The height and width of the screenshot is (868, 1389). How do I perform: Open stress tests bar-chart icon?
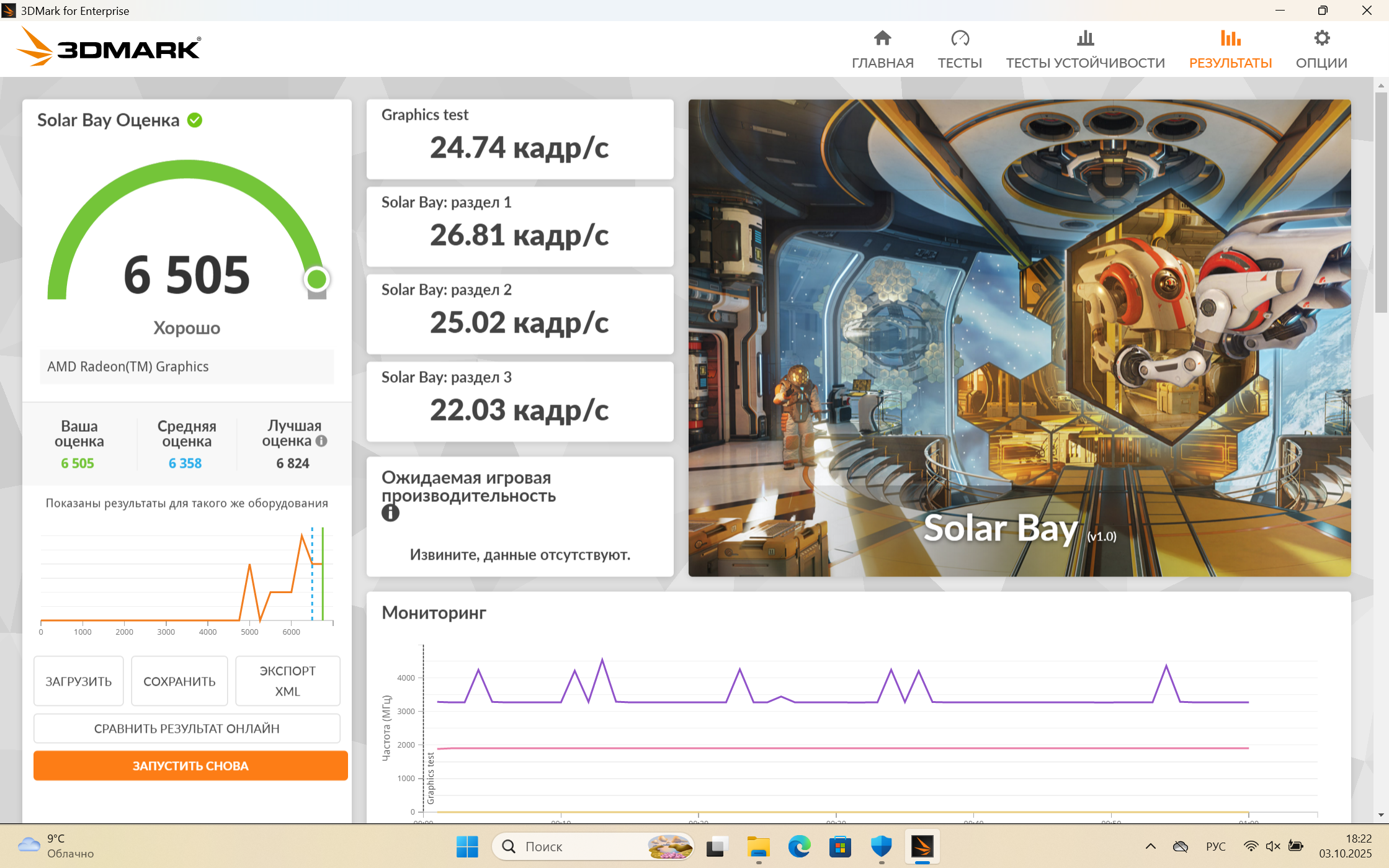[1085, 38]
